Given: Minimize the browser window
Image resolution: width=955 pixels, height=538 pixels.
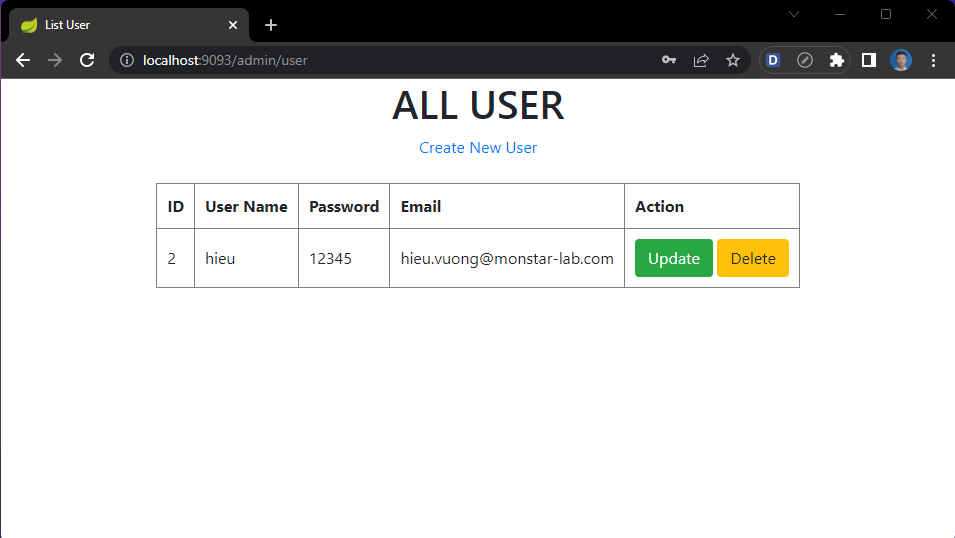Looking at the screenshot, I should tap(840, 14).
